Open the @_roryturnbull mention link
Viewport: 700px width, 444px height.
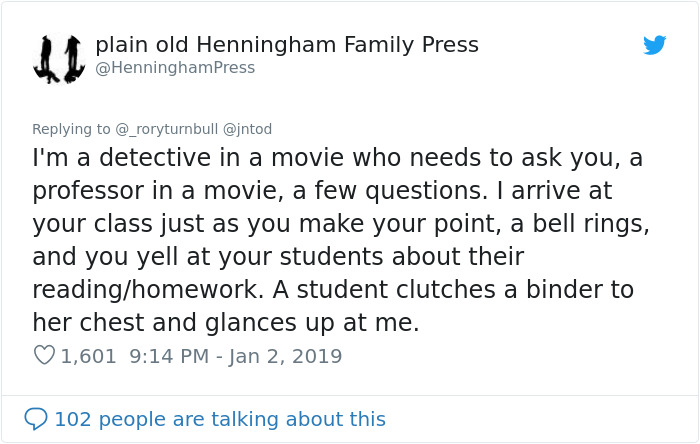(x=166, y=129)
